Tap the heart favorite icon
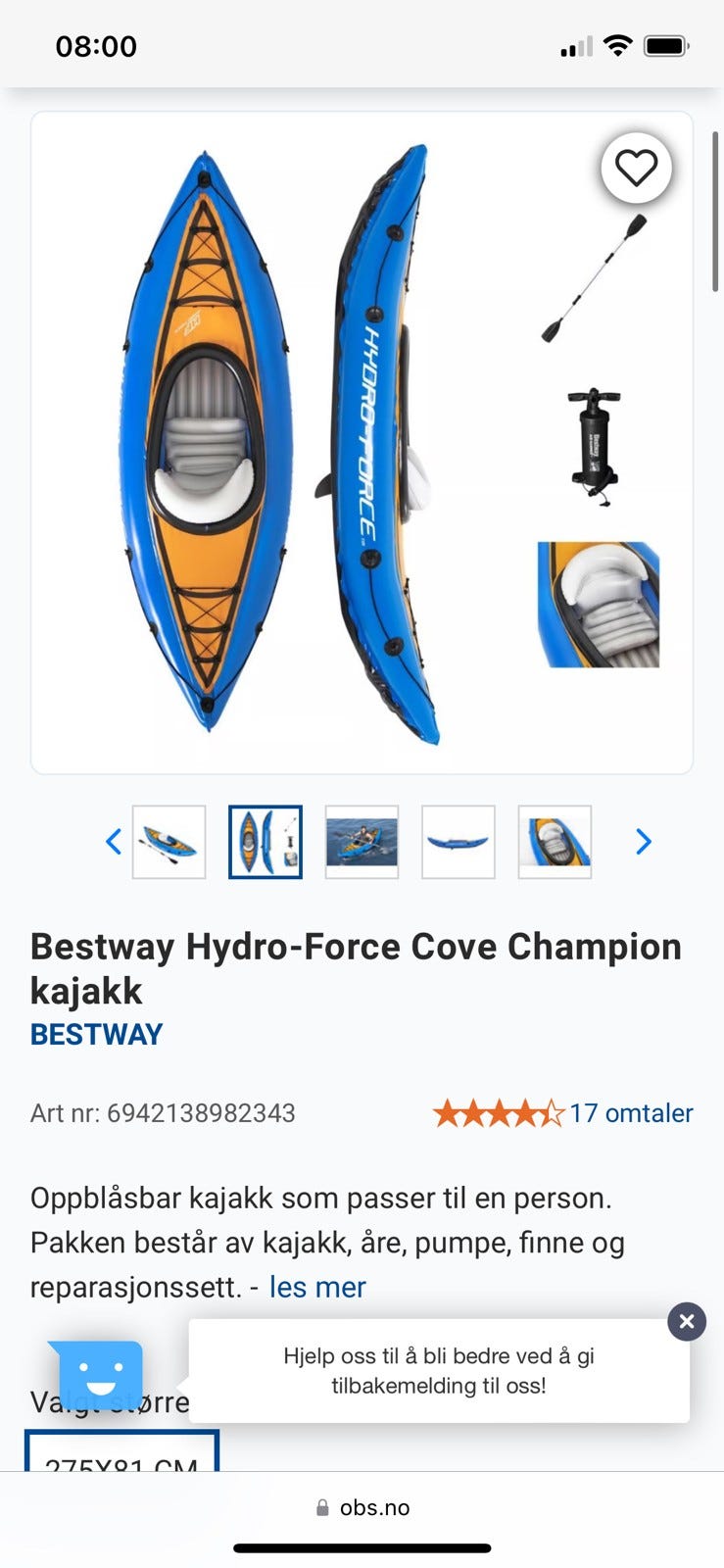 point(636,168)
